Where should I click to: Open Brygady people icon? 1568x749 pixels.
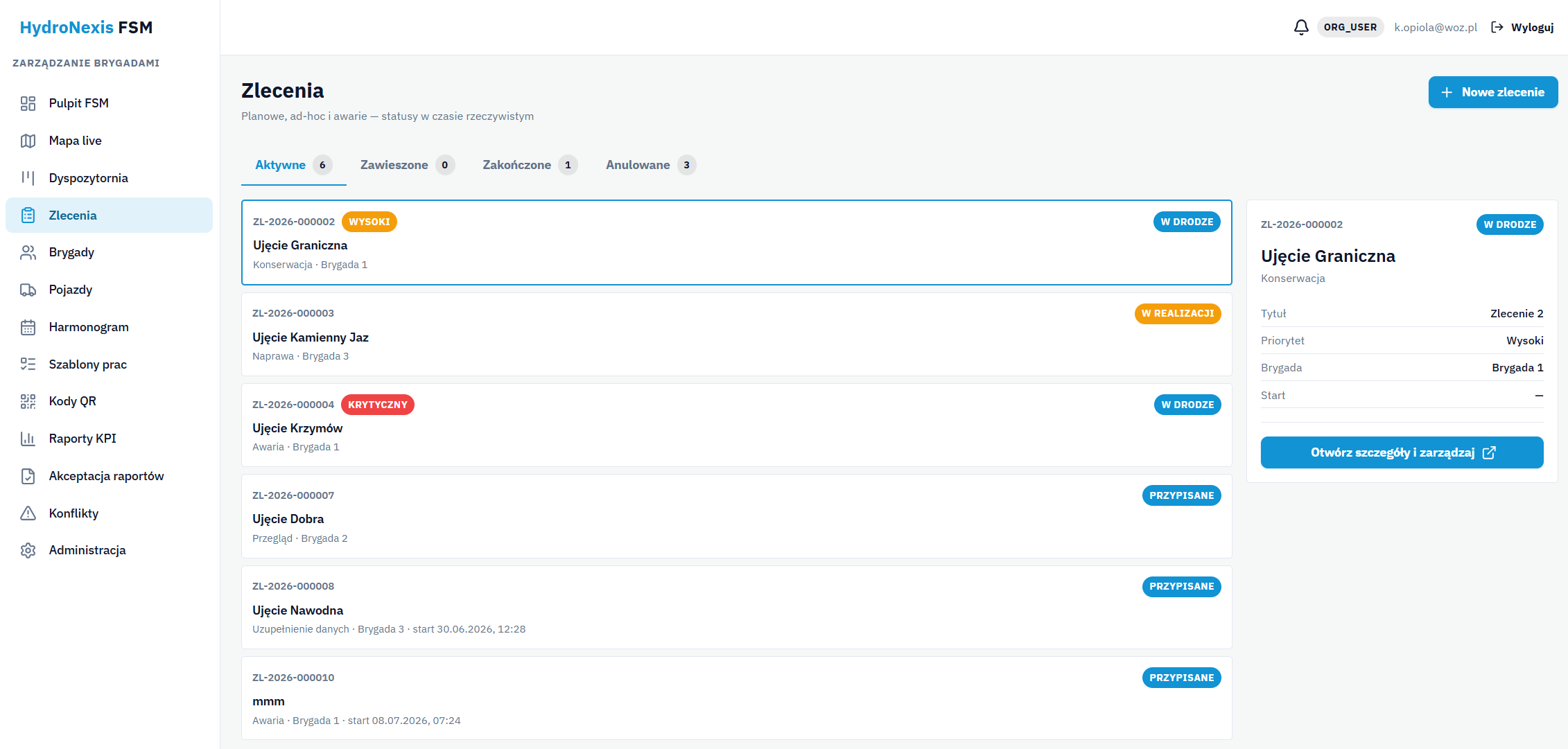pyautogui.click(x=28, y=252)
